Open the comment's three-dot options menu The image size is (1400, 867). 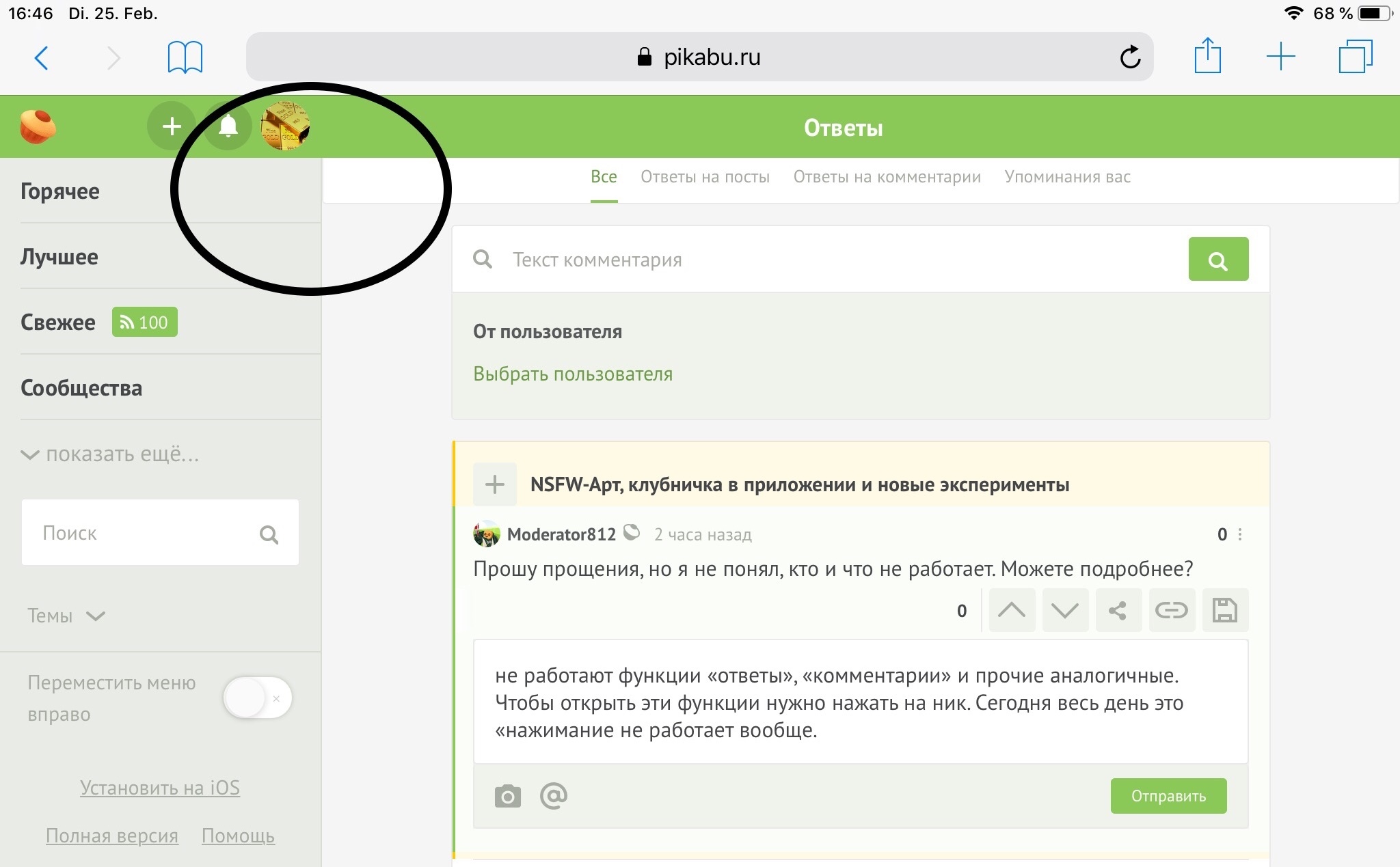(x=1240, y=534)
